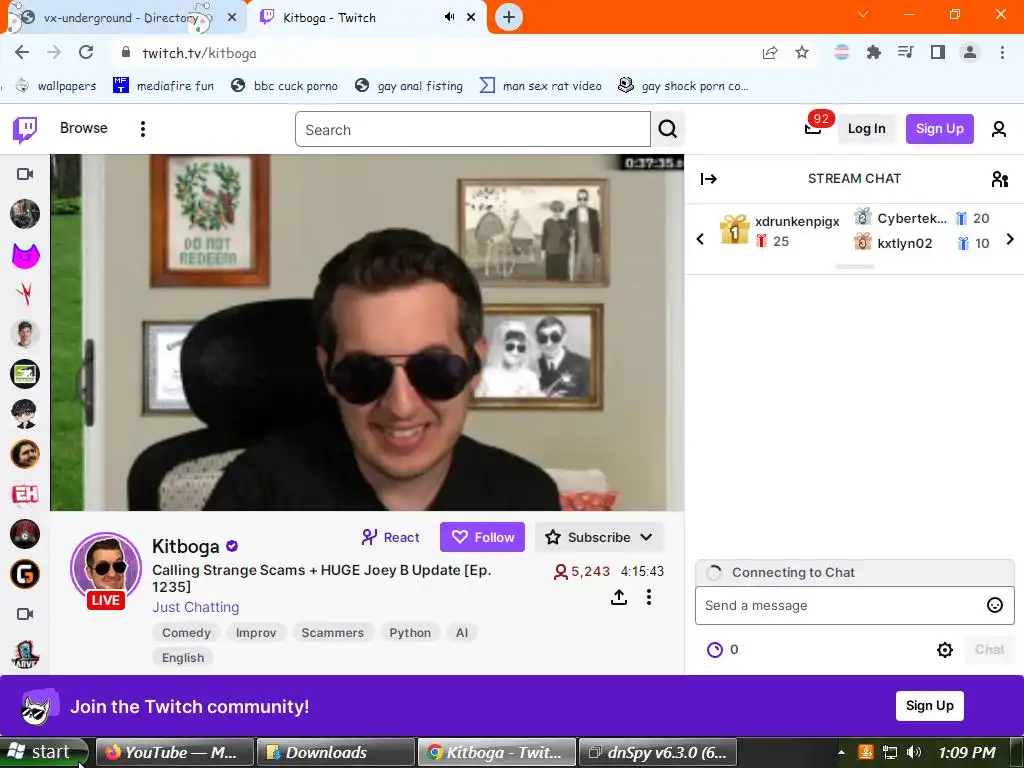Select the English tag
Viewport: 1024px width, 768px height.
[x=183, y=658]
